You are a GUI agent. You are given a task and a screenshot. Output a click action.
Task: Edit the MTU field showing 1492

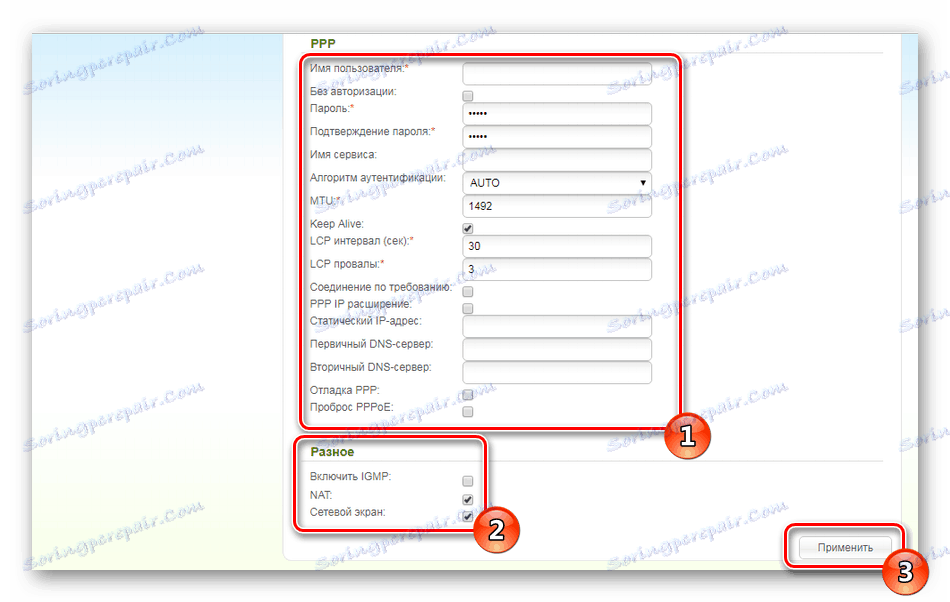557,206
